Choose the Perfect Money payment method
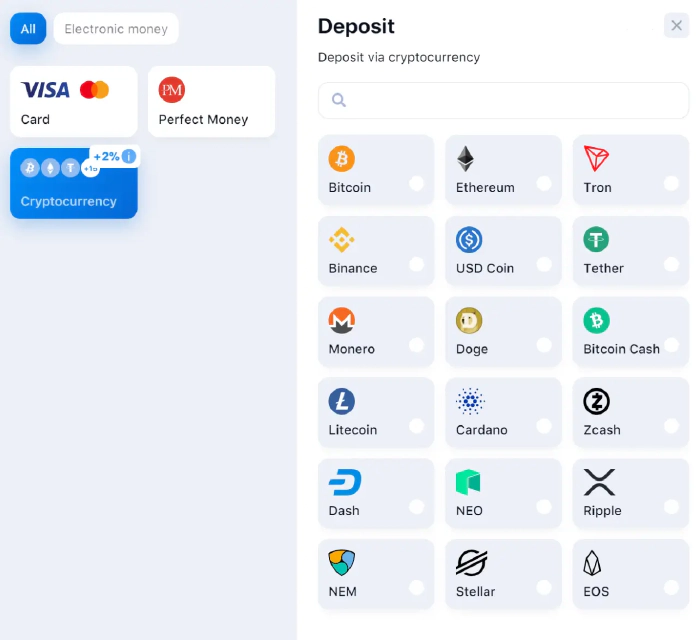Viewport: 700px width, 640px height. 212,101
